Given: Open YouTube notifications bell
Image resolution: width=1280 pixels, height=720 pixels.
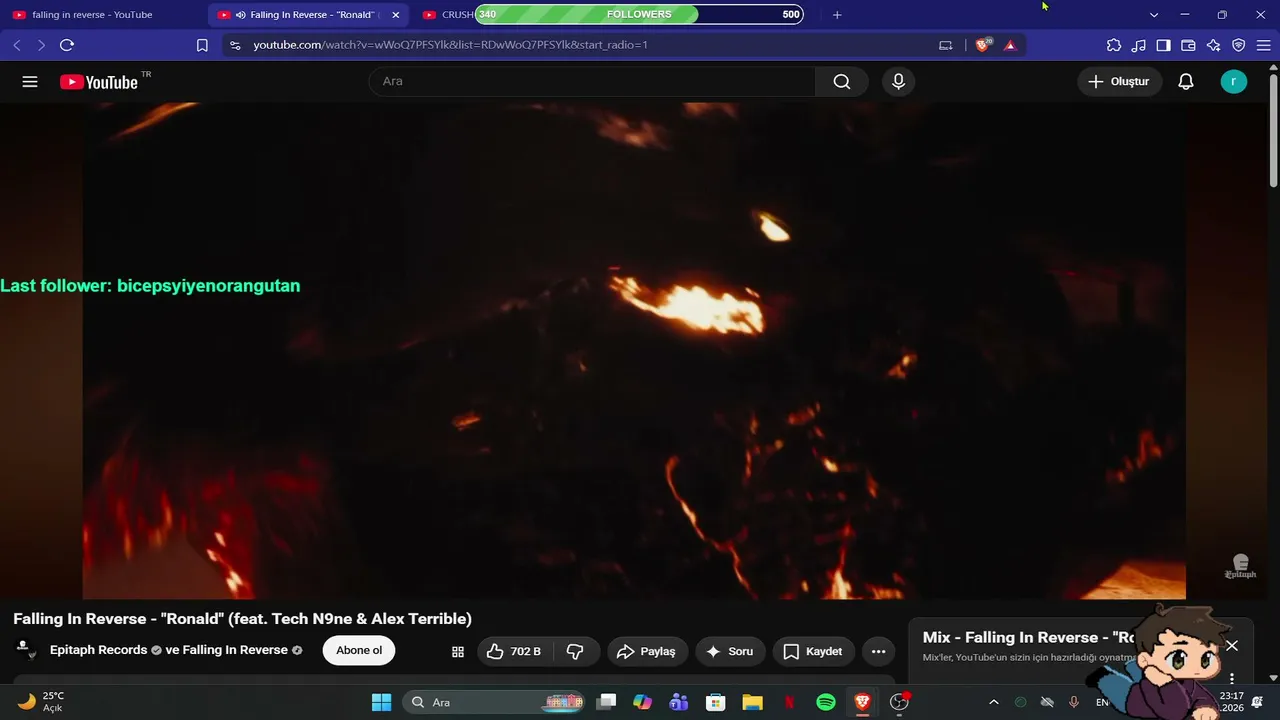Looking at the screenshot, I should 1186,82.
